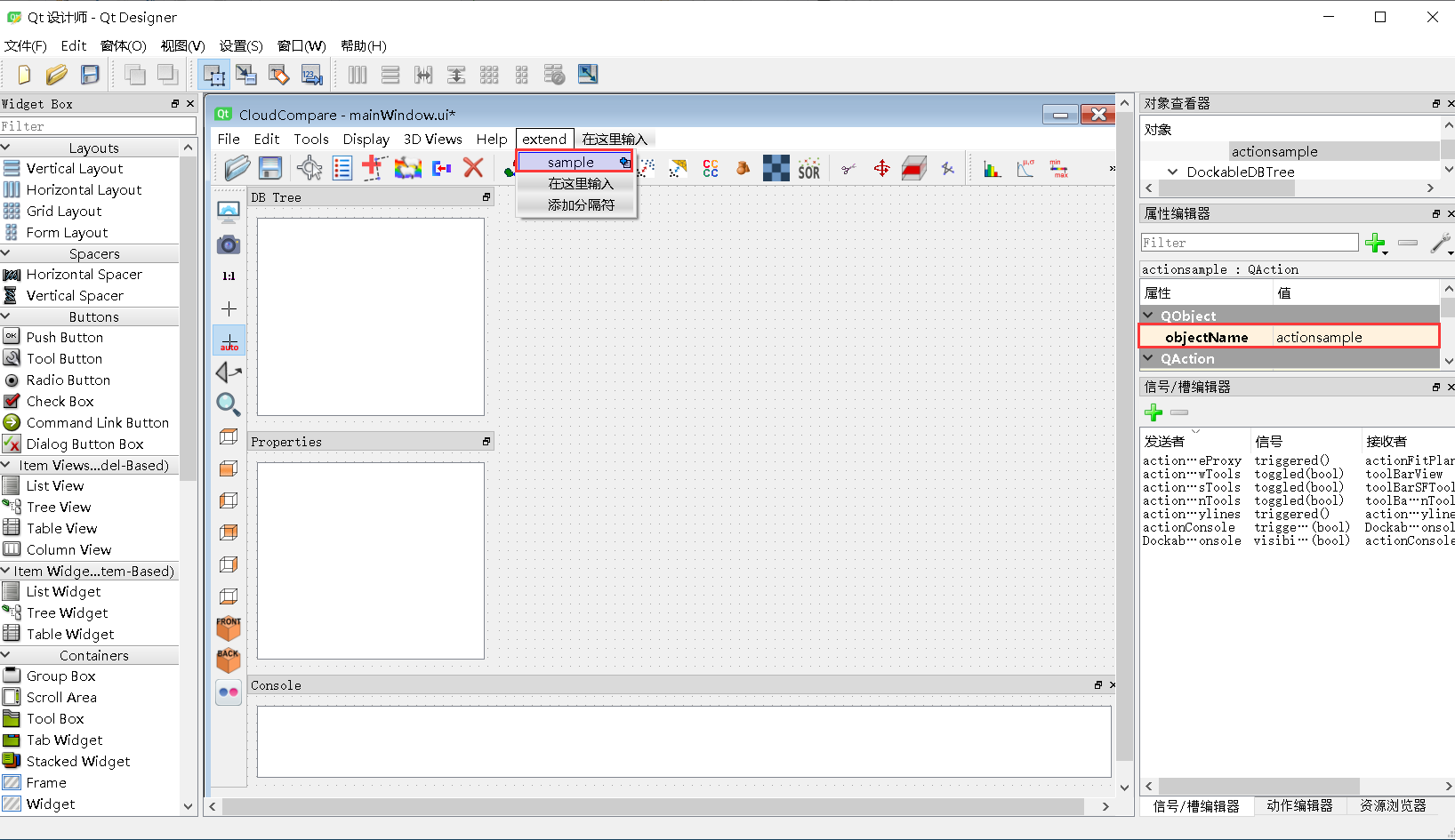
Task: Click the Widget Box Filter field
Action: point(98,126)
